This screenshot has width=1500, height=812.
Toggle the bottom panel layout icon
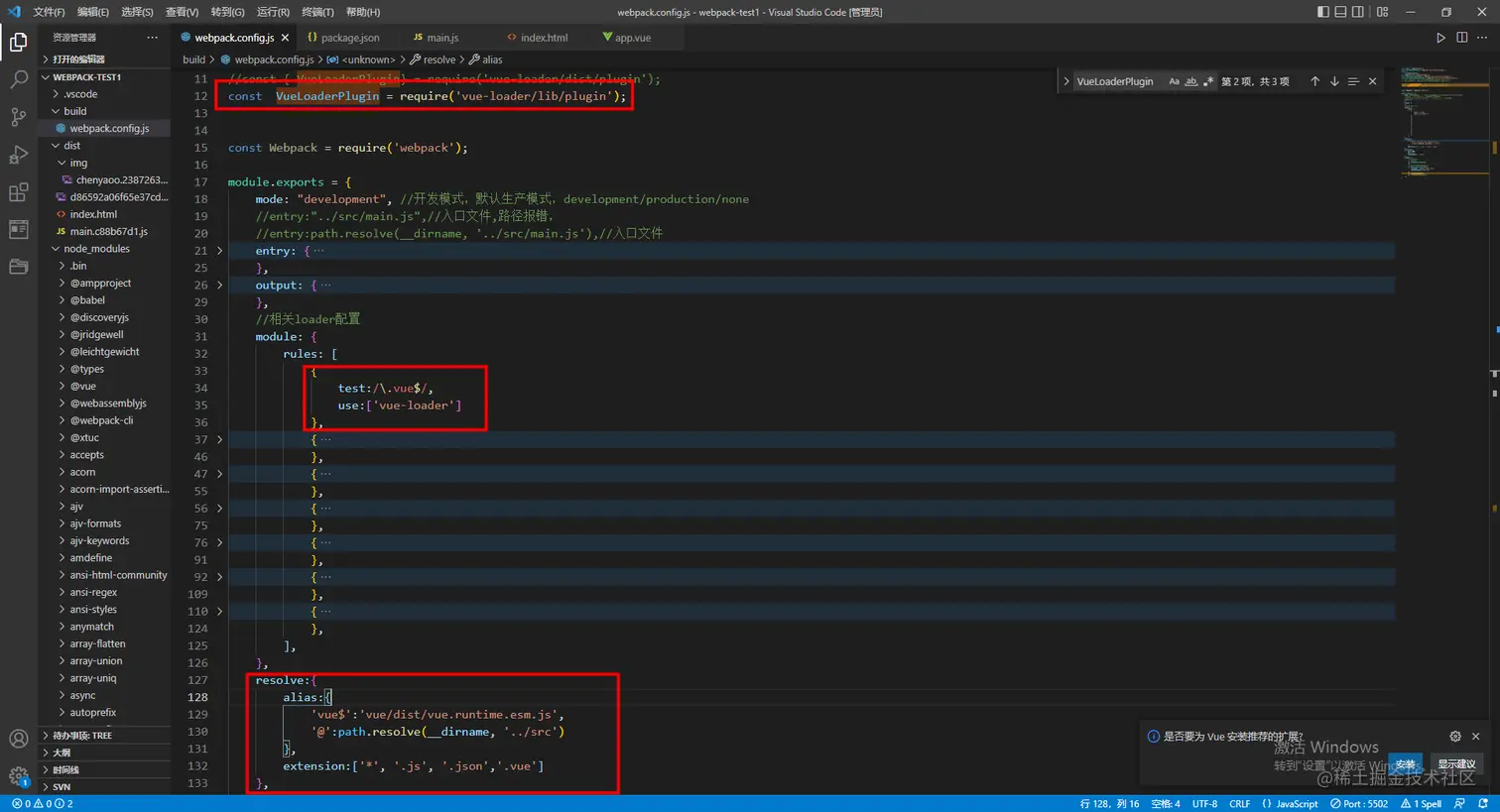pos(1340,12)
